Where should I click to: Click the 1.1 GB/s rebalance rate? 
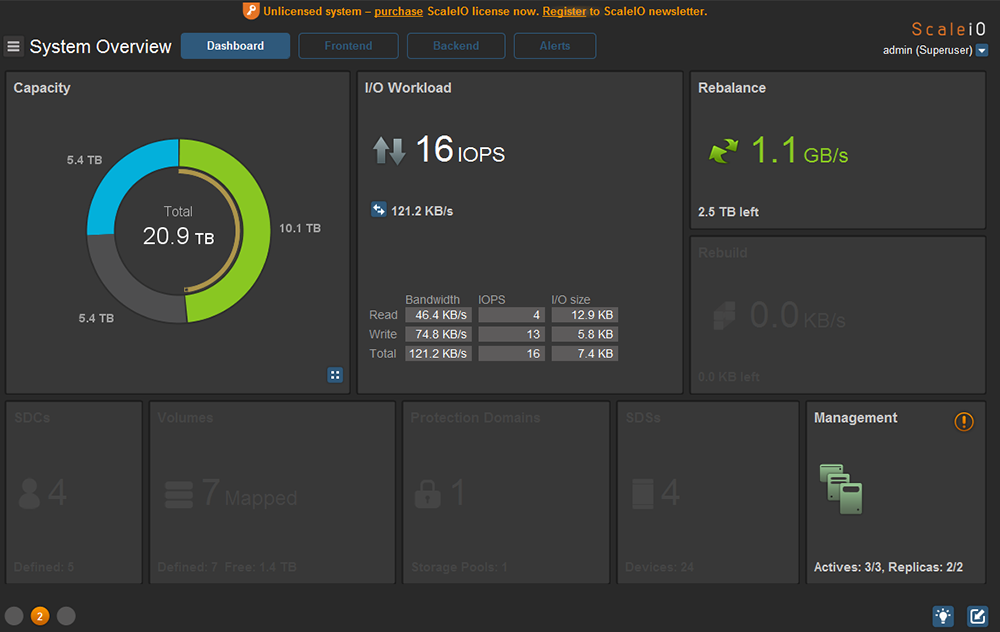[800, 151]
